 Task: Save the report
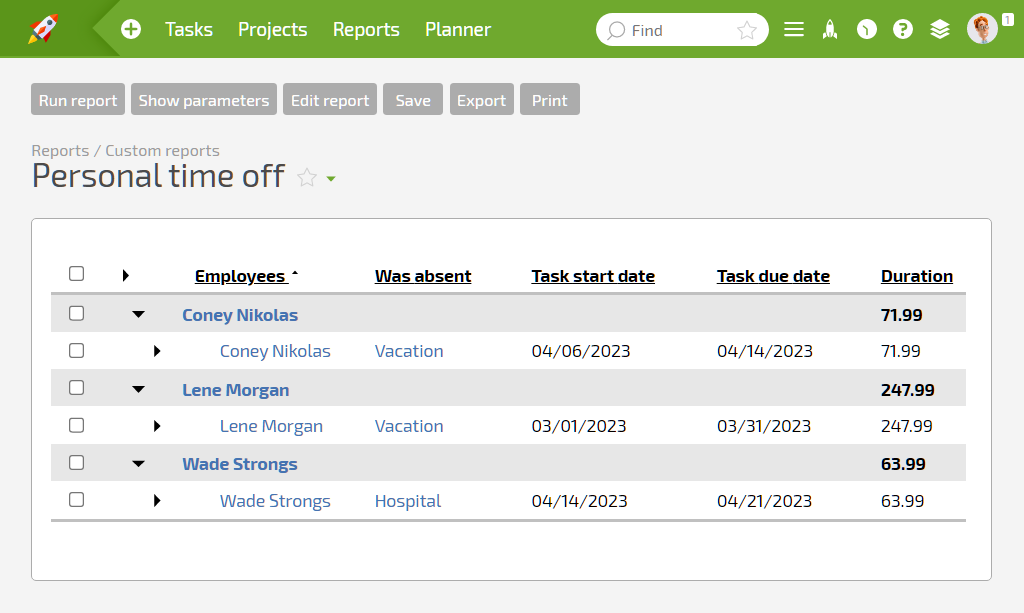[x=413, y=99]
